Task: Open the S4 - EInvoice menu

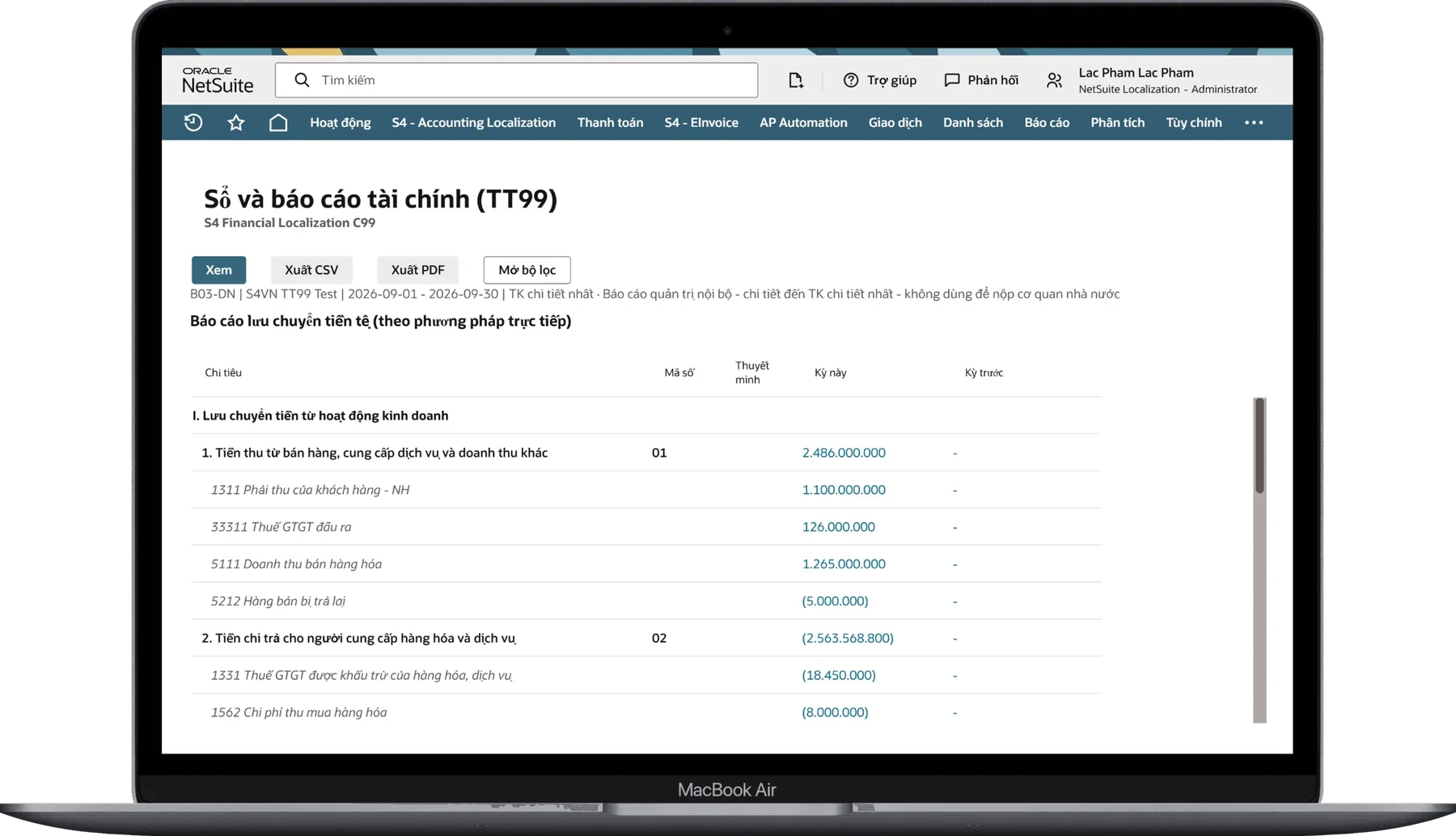Action: click(x=701, y=123)
